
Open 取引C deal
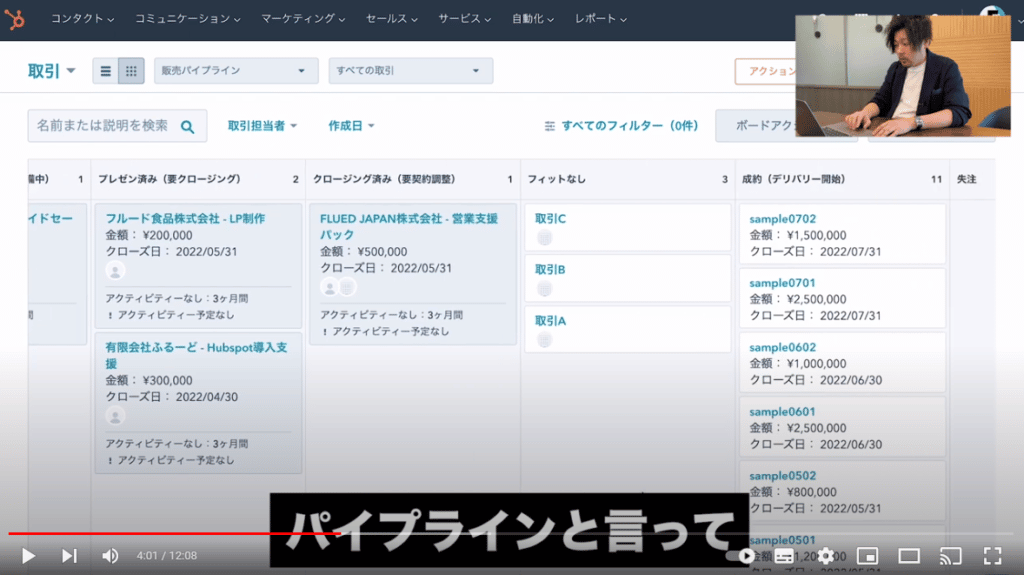[x=551, y=219]
